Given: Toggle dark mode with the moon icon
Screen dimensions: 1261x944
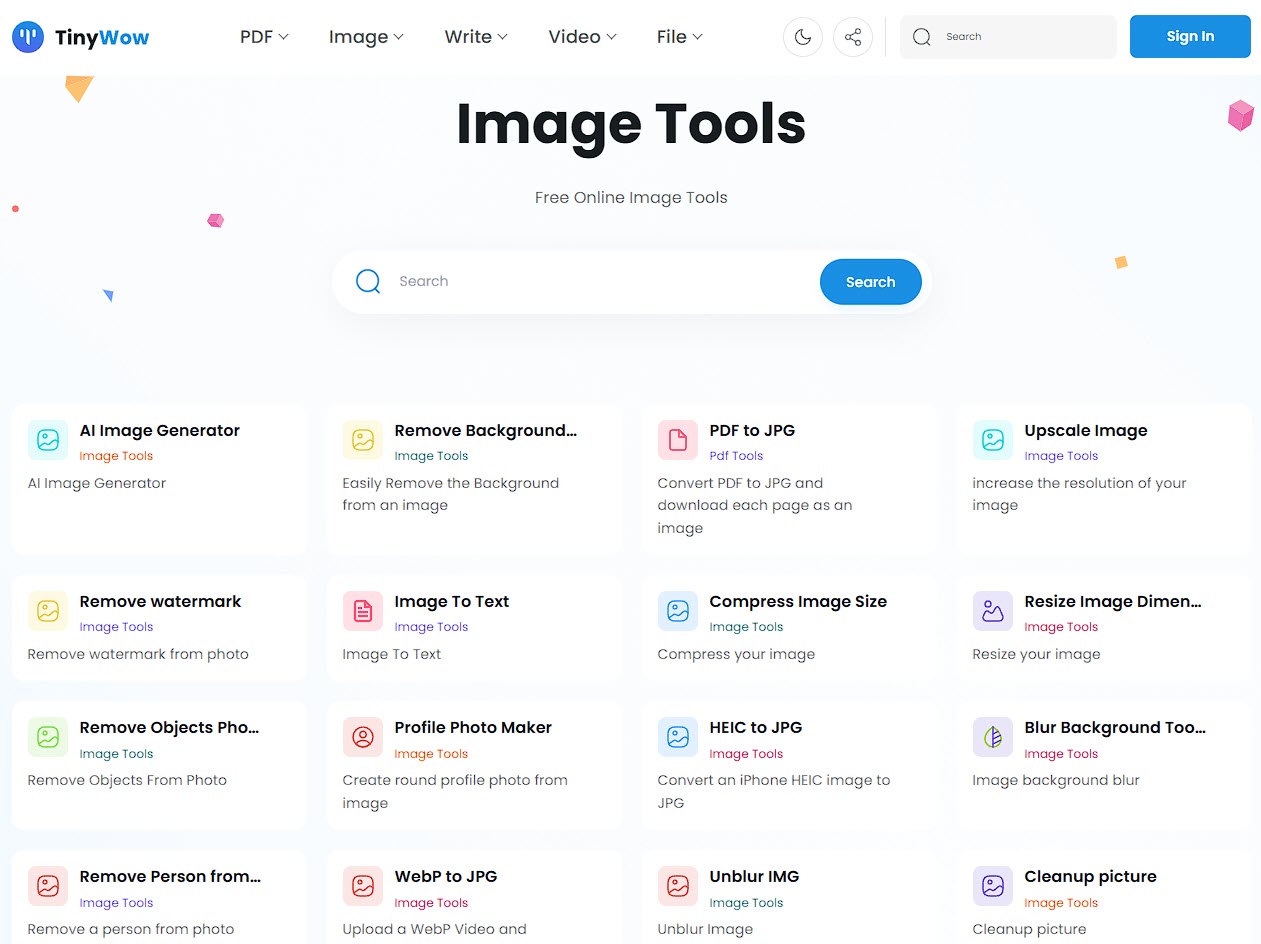Looking at the screenshot, I should pos(802,37).
